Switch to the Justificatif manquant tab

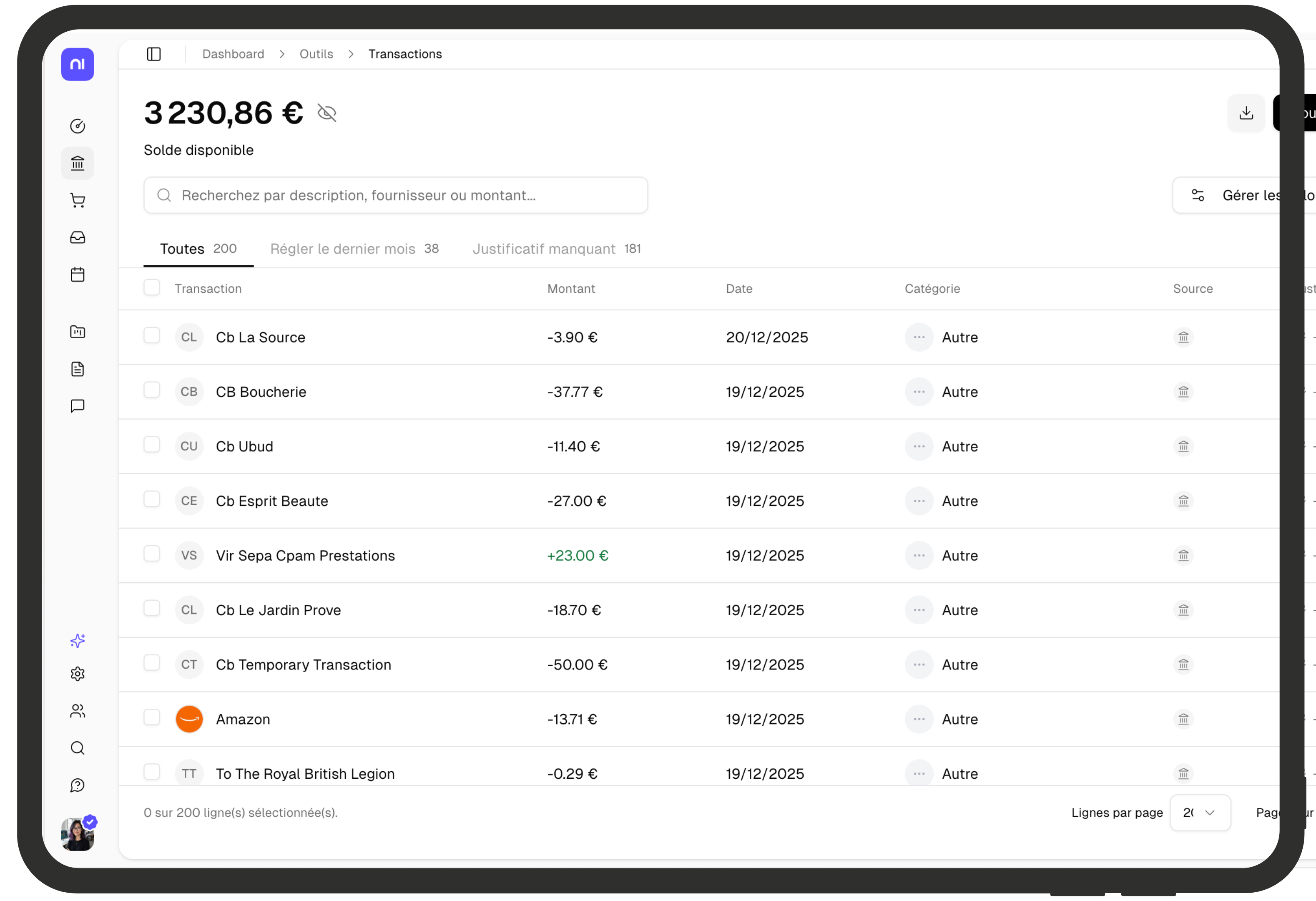click(x=543, y=249)
